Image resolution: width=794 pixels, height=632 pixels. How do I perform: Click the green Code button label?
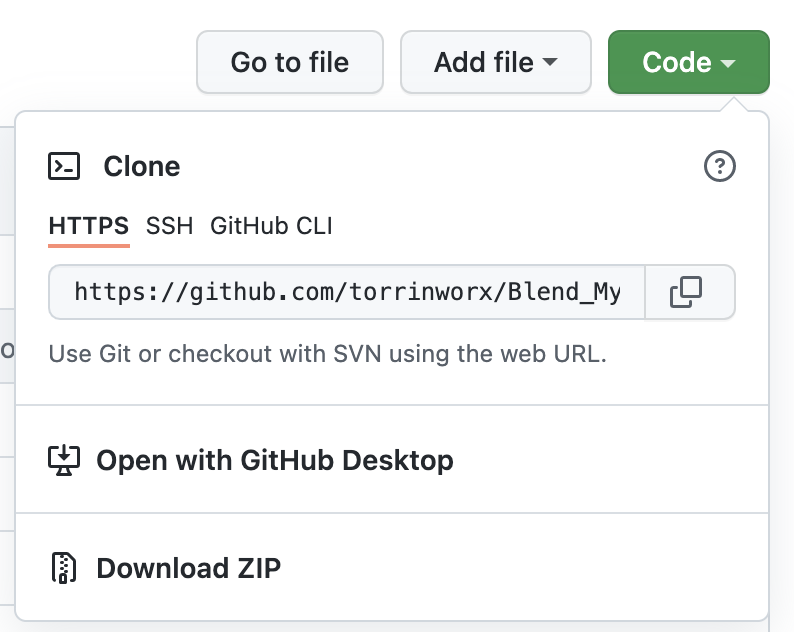coord(677,62)
